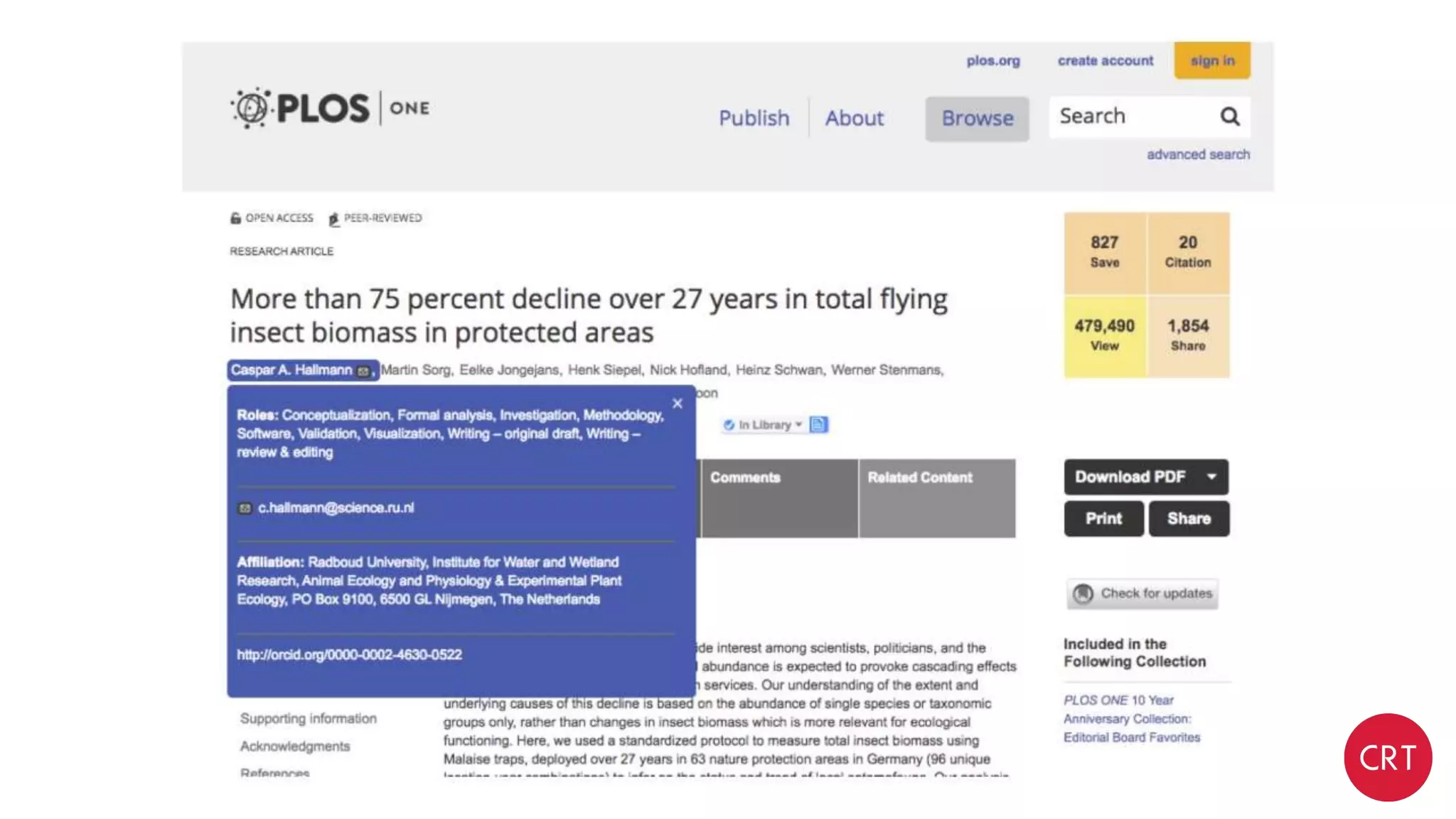Click the 479,490 View metric tile
Image resolution: width=1456 pixels, height=819 pixels.
point(1104,336)
